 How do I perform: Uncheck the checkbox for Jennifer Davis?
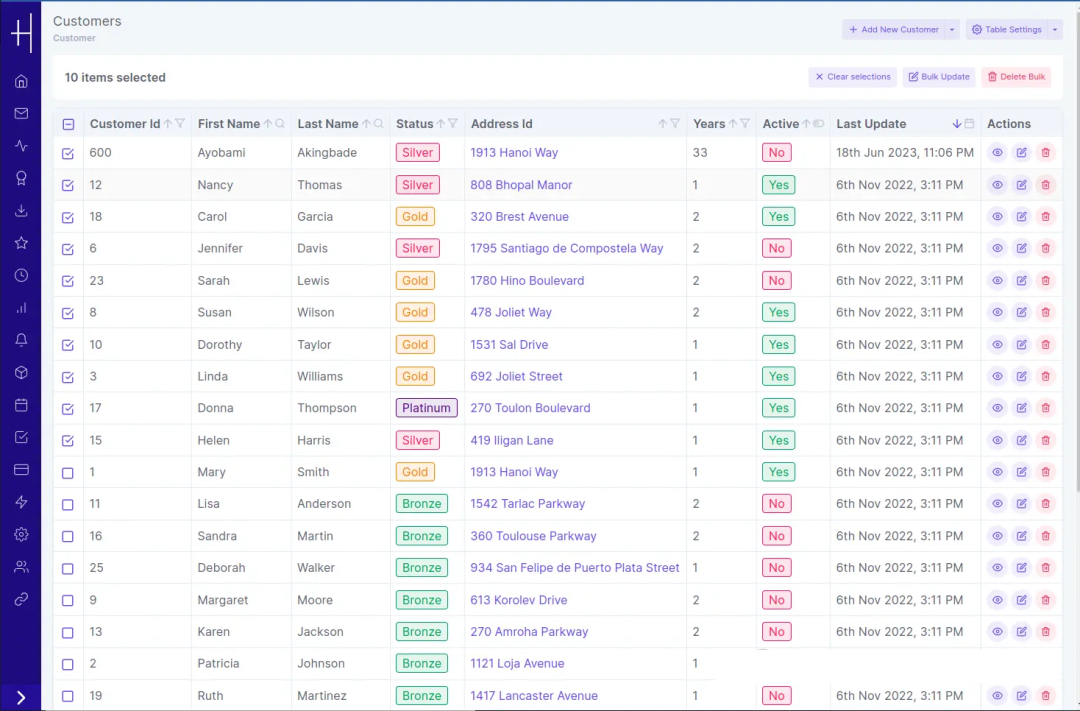click(x=68, y=249)
